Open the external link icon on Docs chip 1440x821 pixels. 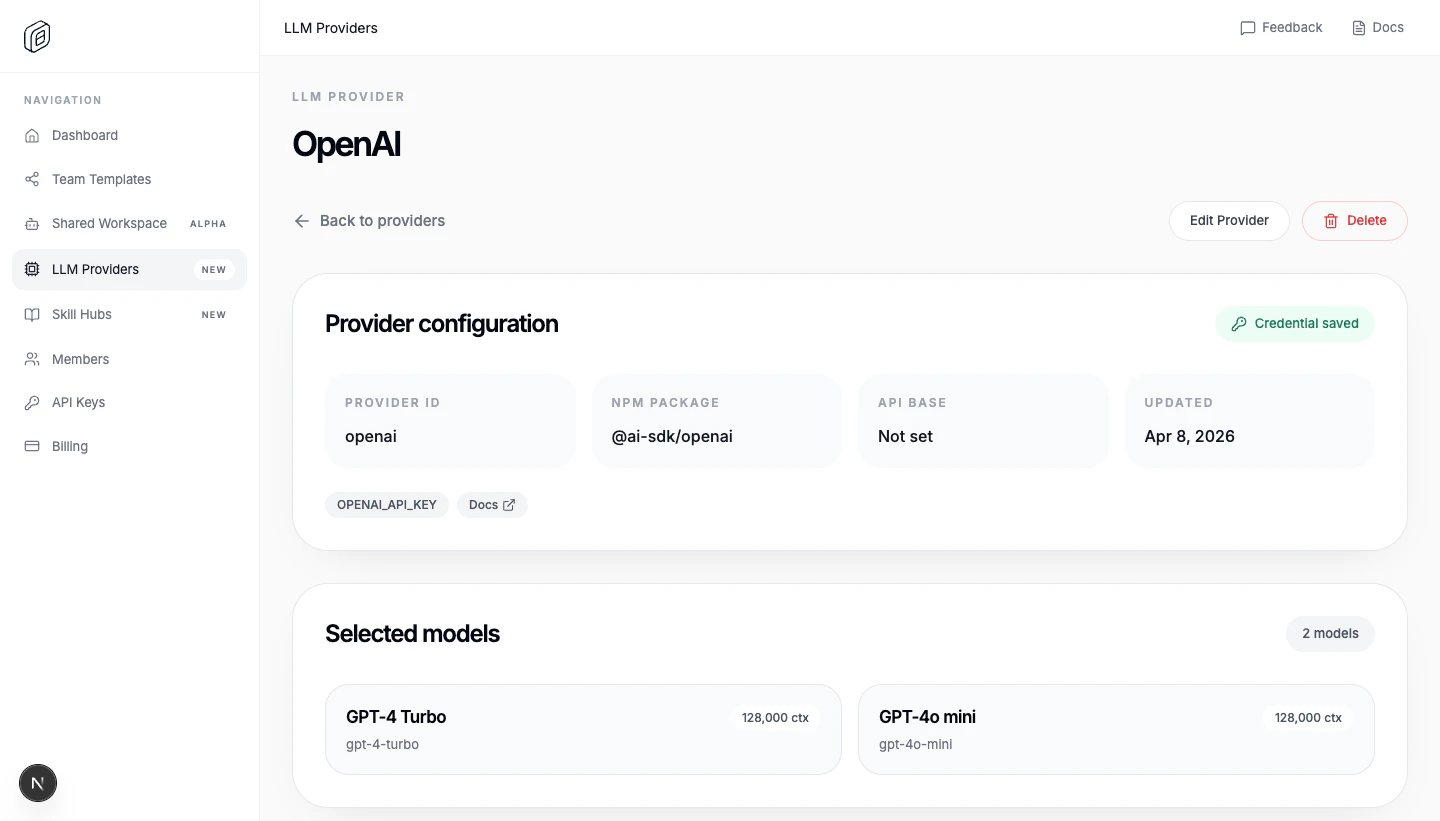tap(510, 504)
